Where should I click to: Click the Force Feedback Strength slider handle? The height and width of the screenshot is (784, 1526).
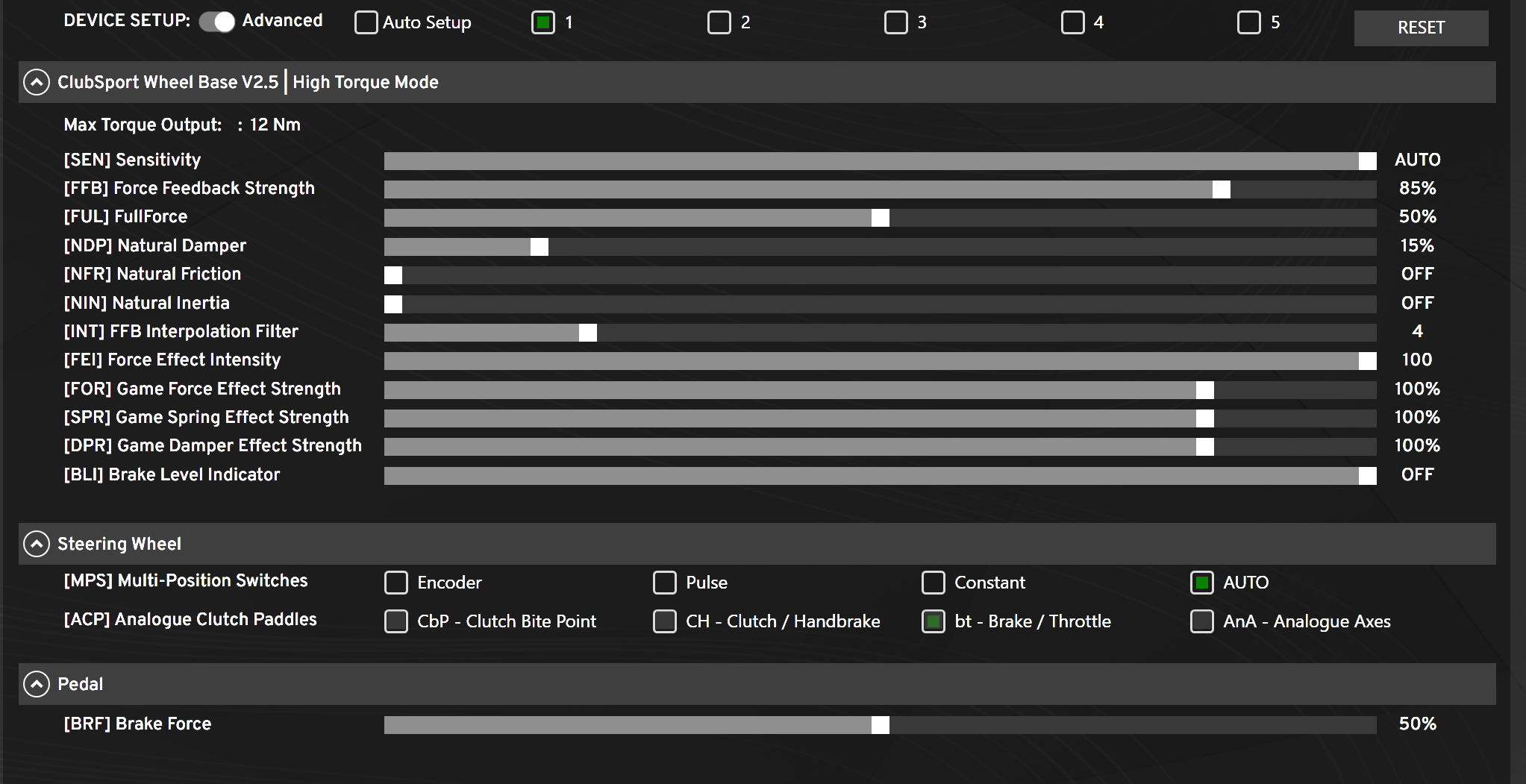[1222, 189]
